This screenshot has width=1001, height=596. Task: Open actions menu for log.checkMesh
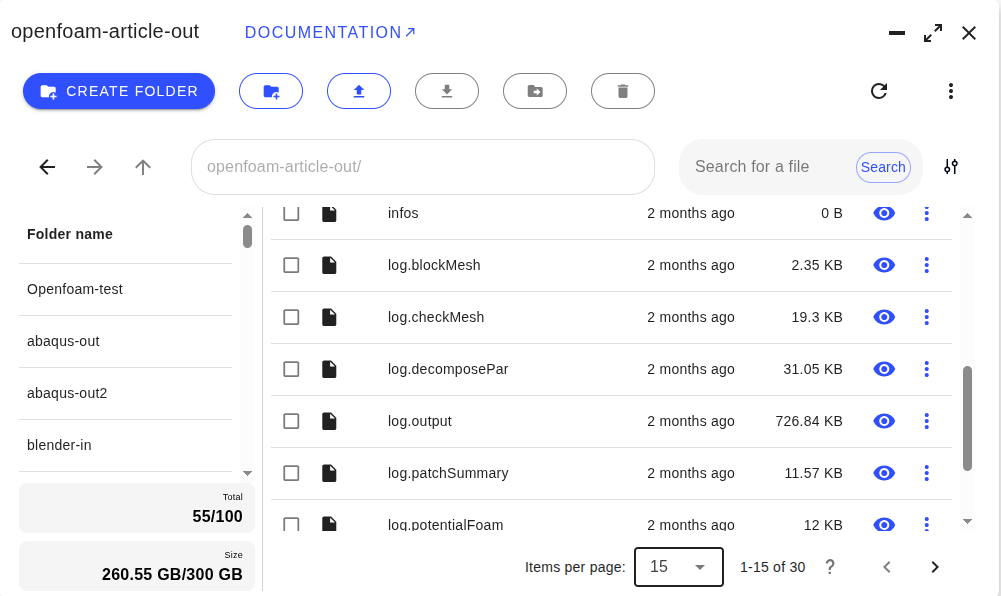[926, 317]
